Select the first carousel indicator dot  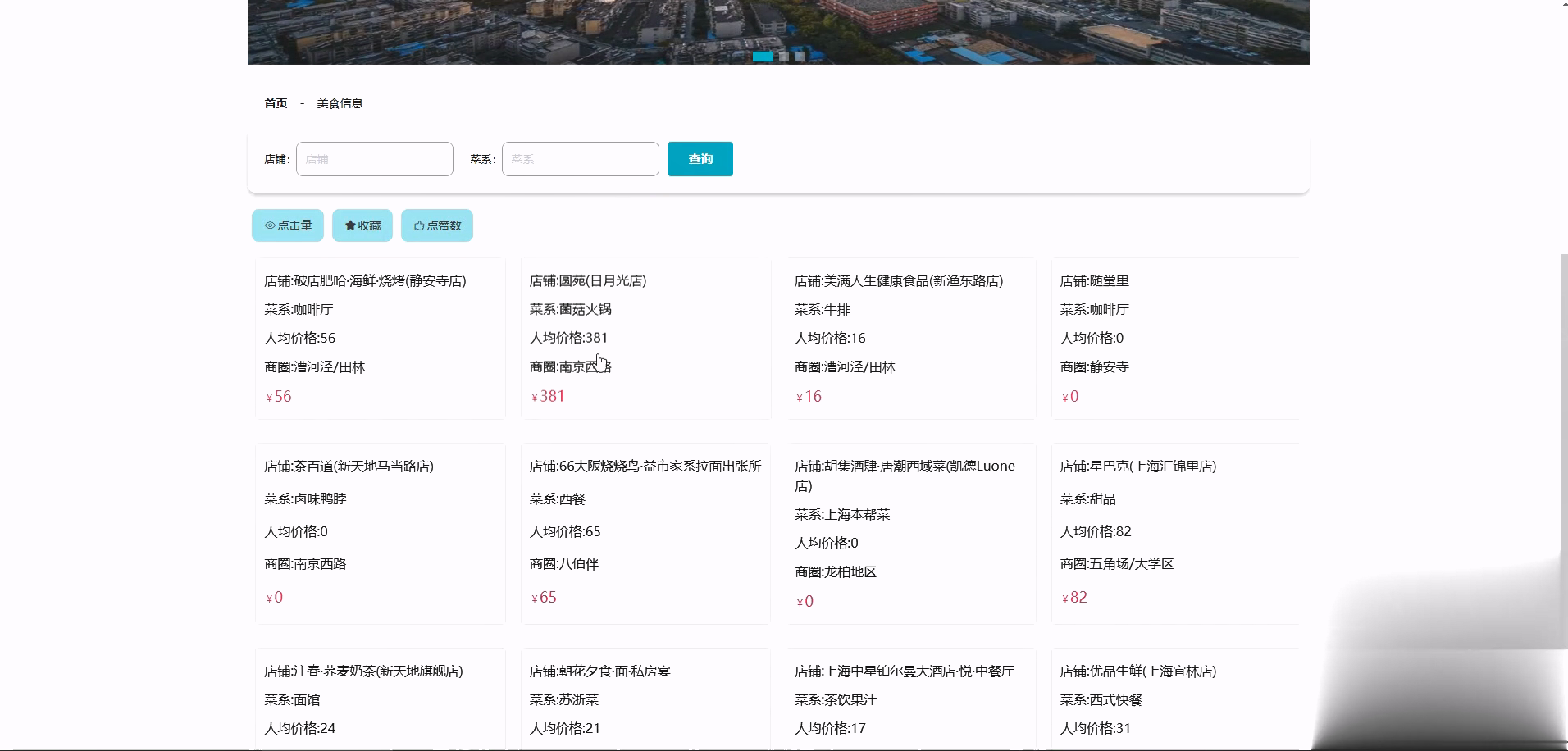(763, 57)
